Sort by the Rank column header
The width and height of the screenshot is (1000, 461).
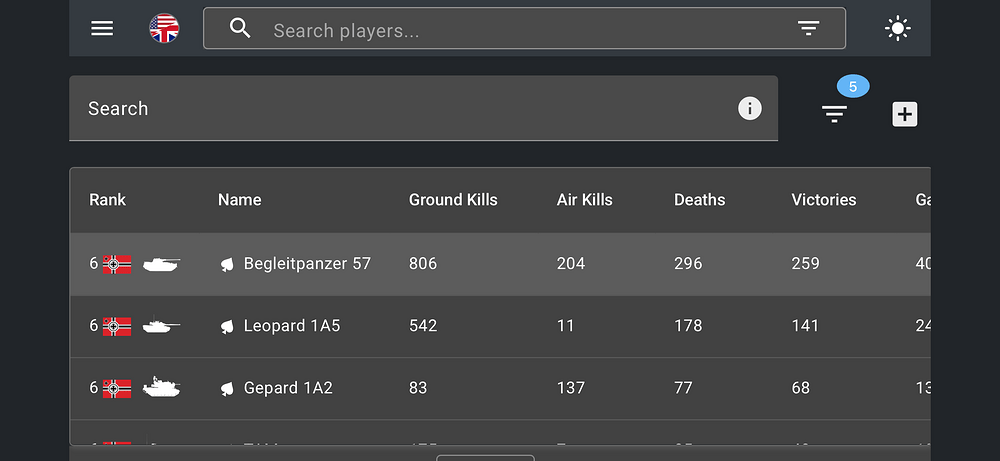tap(108, 200)
